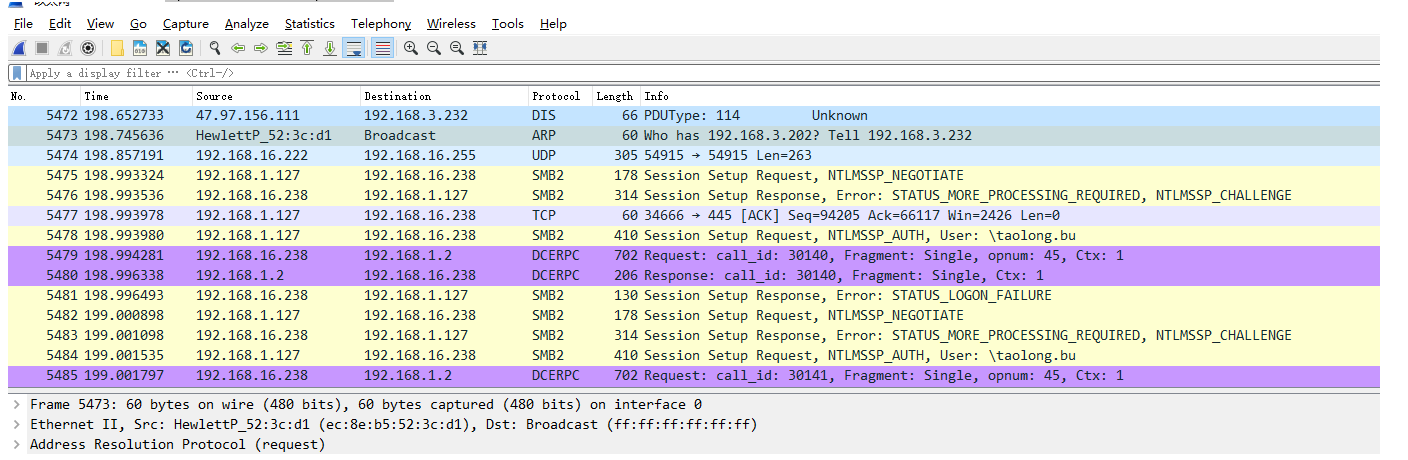
Task: Click the start capture shark fin icon
Action: [19, 48]
